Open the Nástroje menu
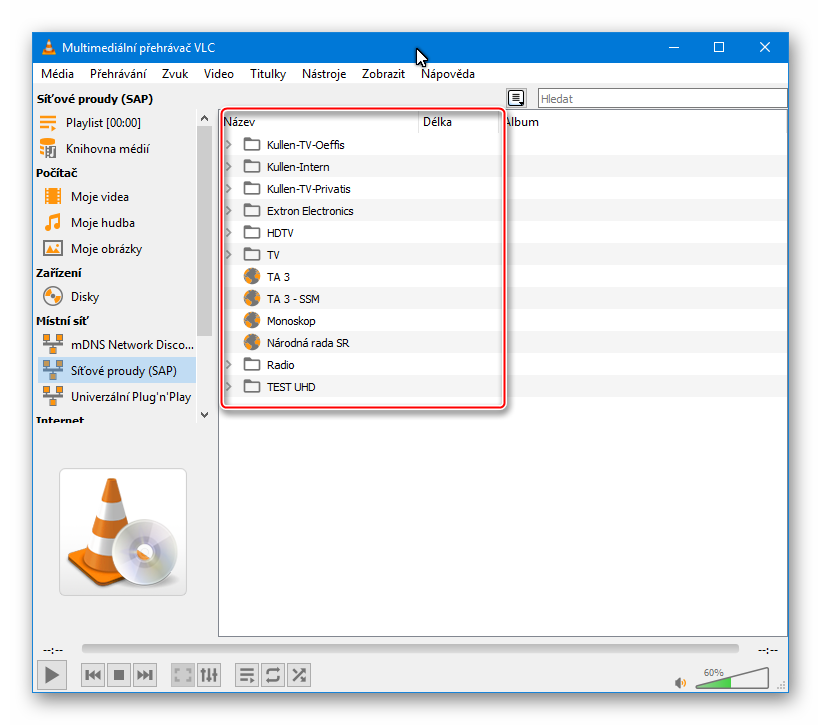821x725 pixels. [x=323, y=74]
